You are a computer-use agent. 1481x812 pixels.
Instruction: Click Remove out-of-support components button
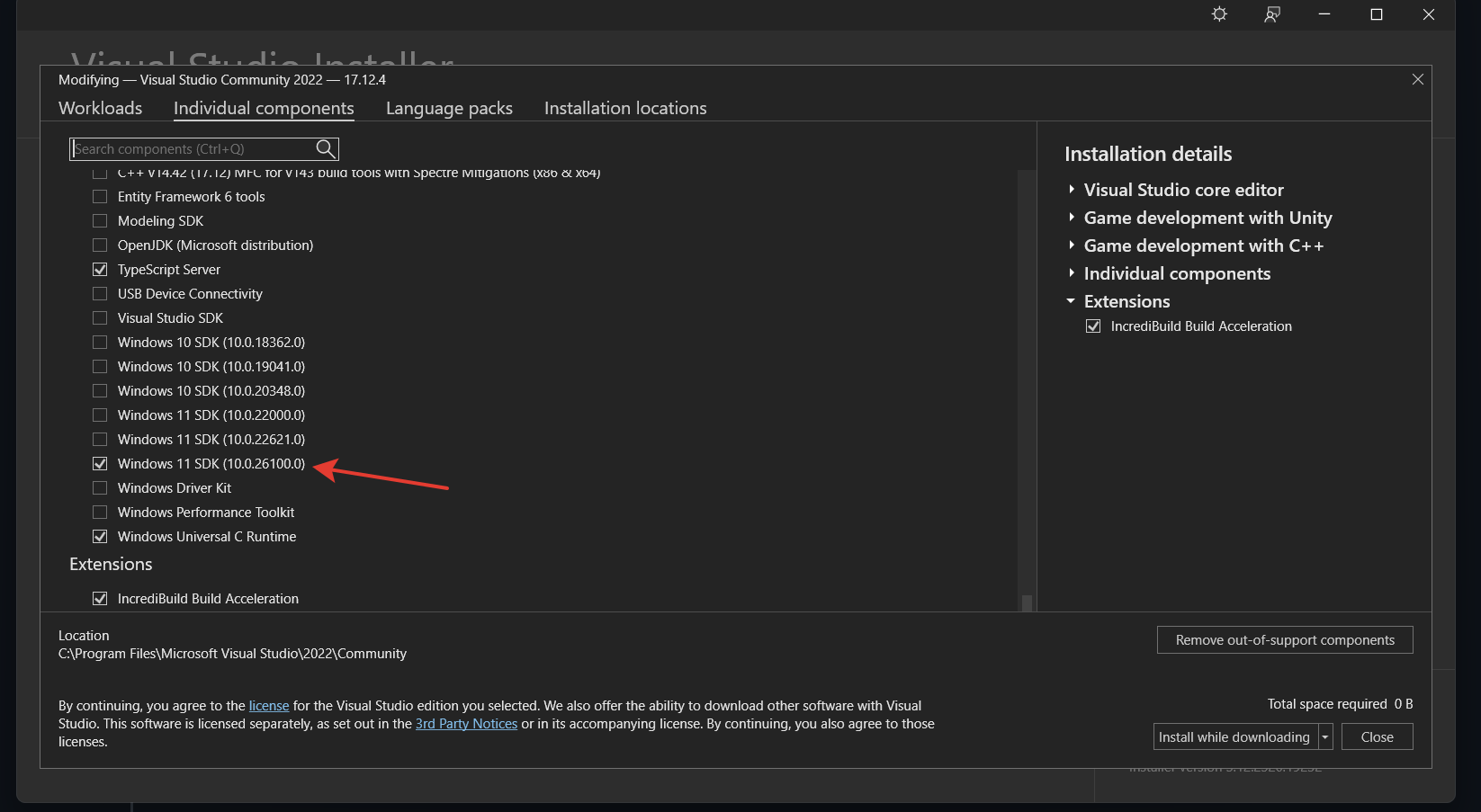[x=1284, y=640]
